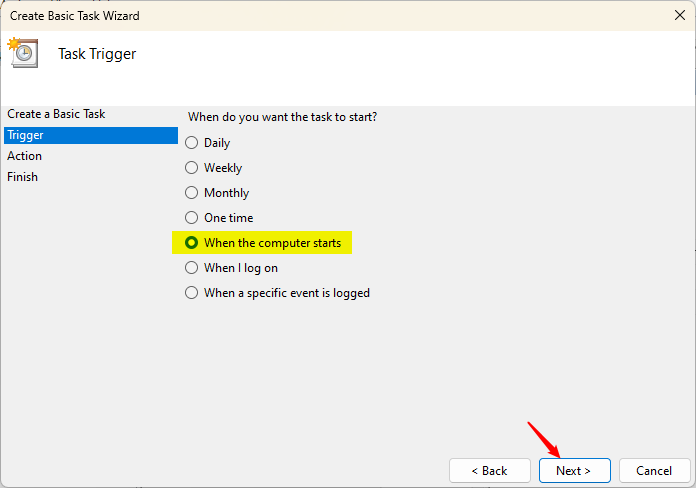Select When I log on radio button
The width and height of the screenshot is (696, 488).
(x=191, y=268)
